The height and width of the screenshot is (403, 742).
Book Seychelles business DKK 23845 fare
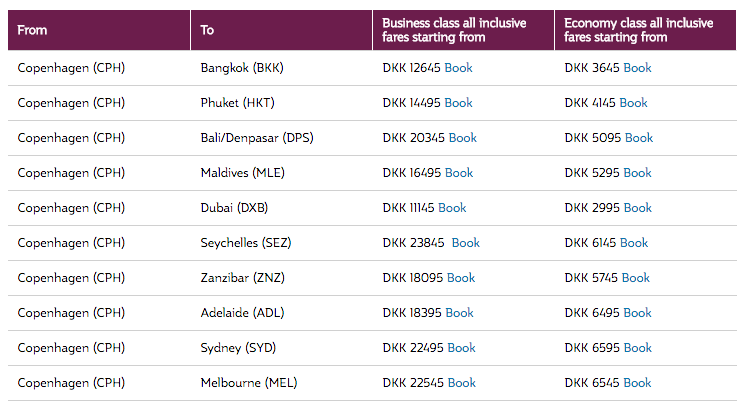pos(466,243)
